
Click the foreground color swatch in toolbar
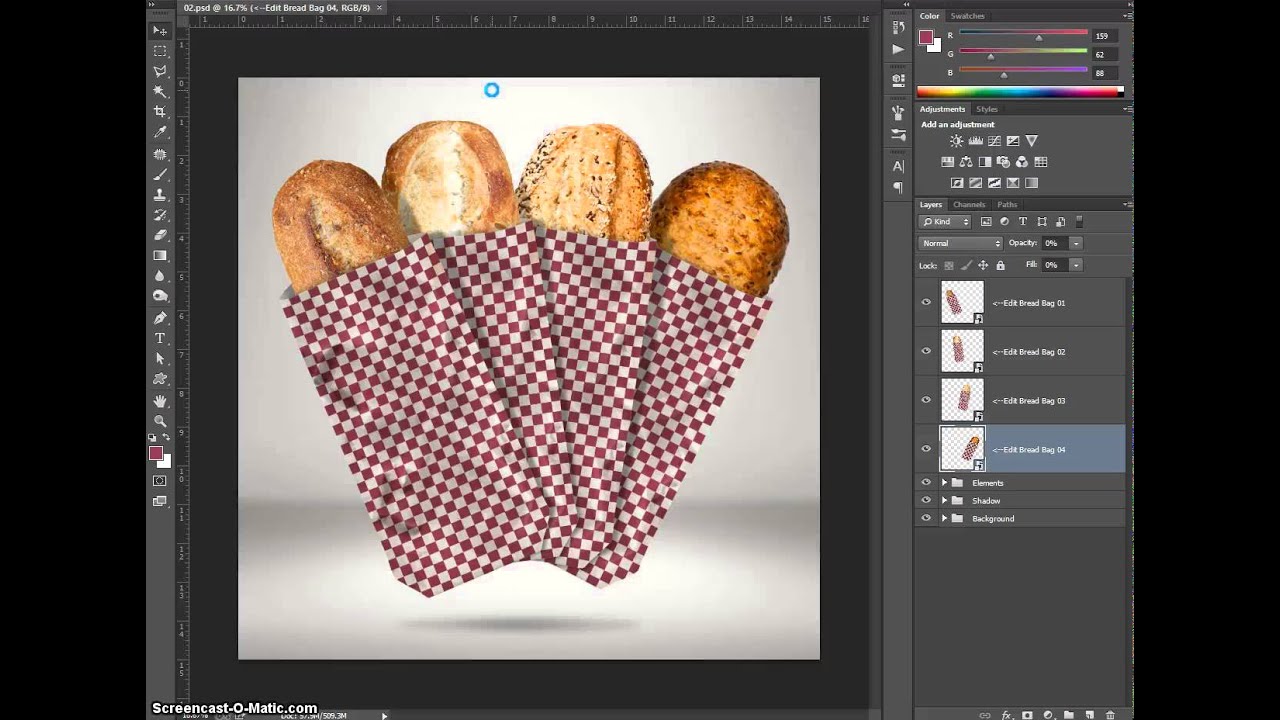156,453
